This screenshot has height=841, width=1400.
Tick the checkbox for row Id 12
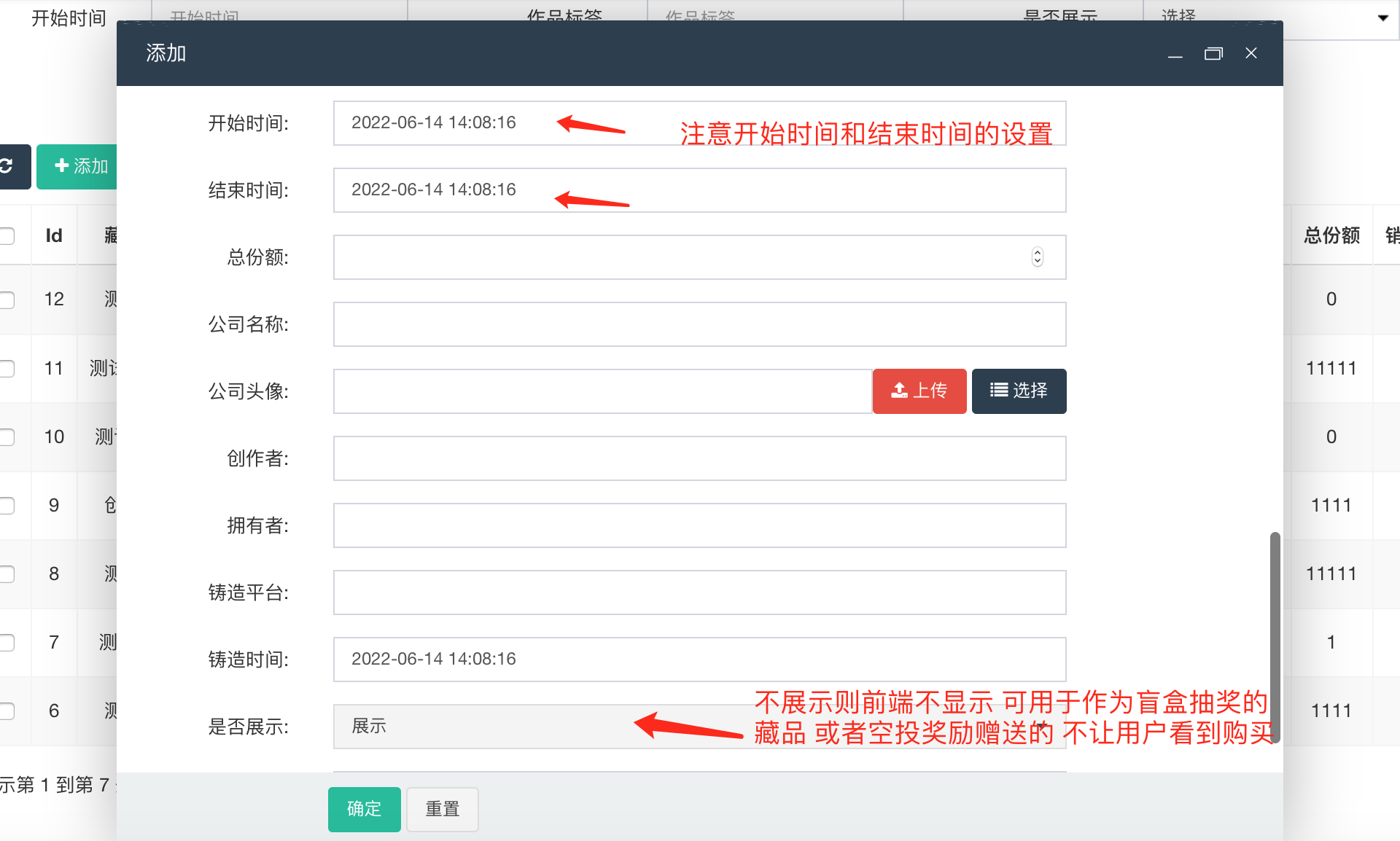pos(7,300)
